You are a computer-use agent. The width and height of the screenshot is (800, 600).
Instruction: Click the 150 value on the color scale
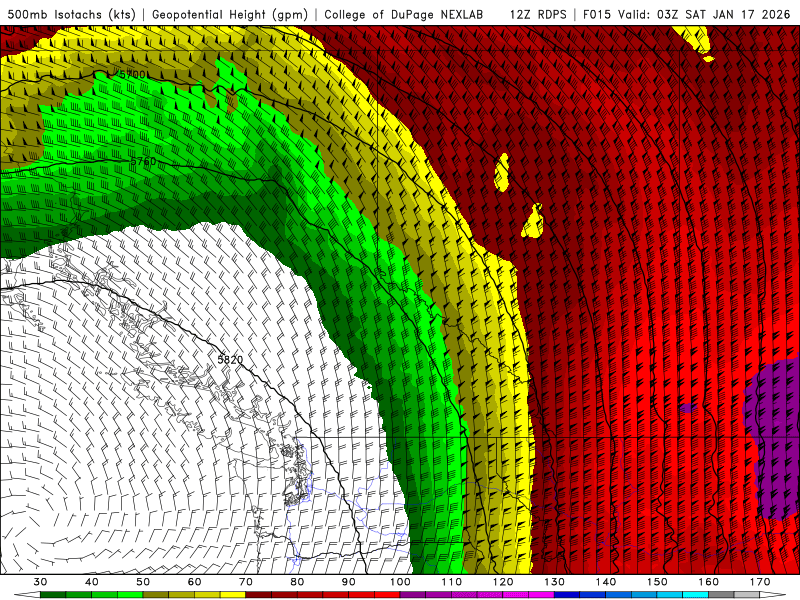point(657,582)
